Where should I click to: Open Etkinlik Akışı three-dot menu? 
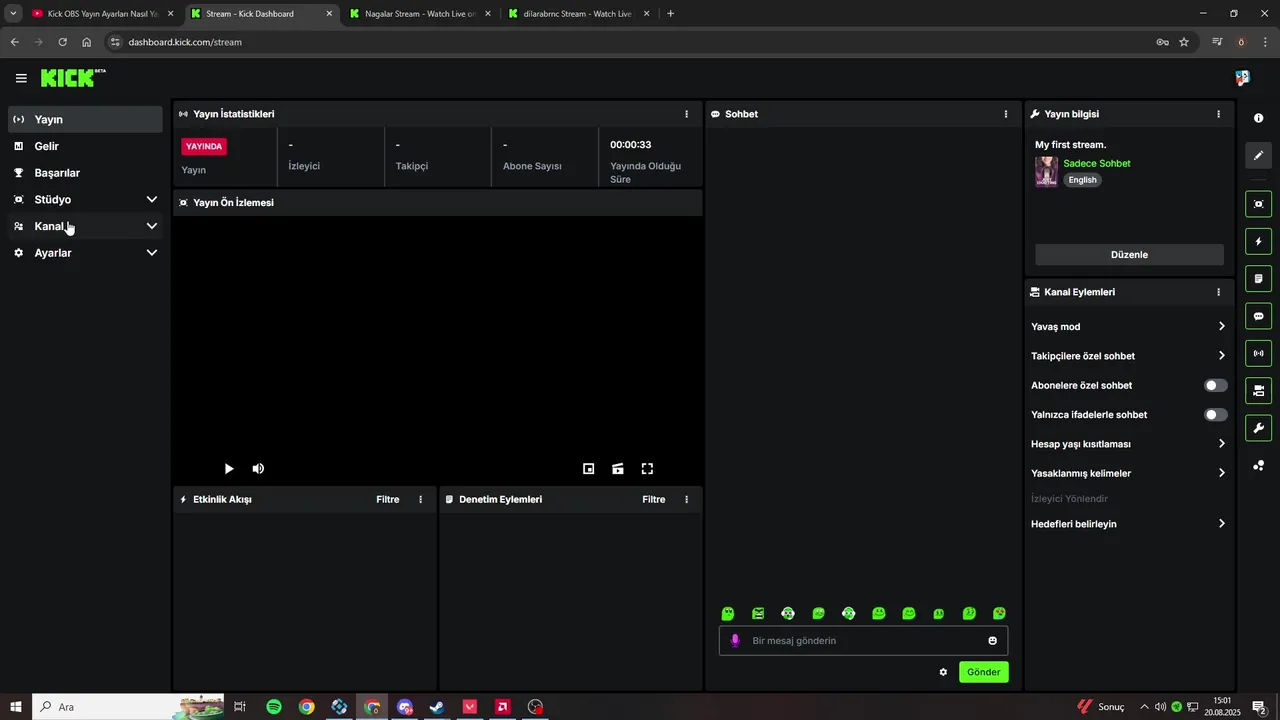(420, 499)
